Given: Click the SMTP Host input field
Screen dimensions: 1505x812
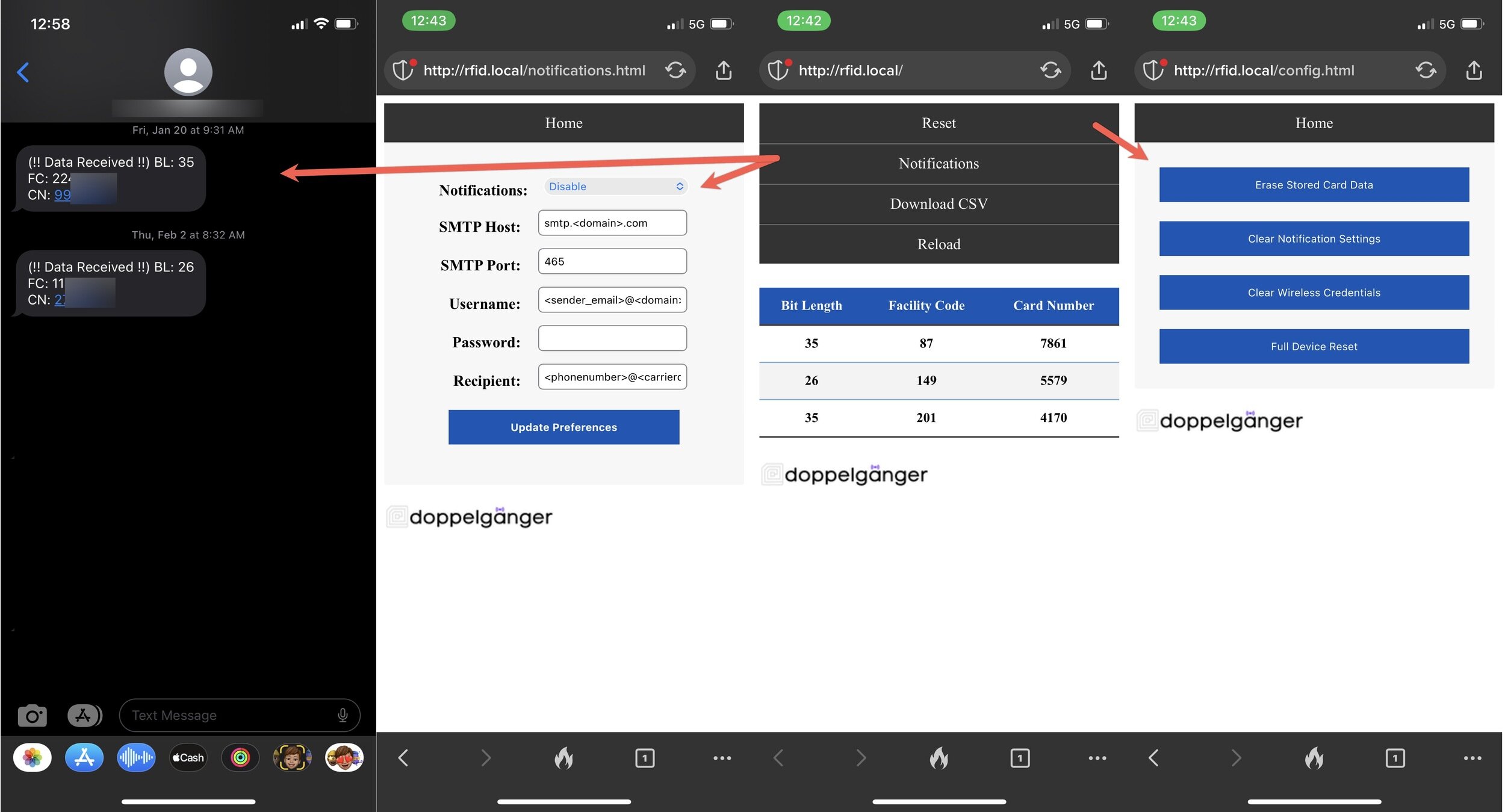Looking at the screenshot, I should [612, 223].
